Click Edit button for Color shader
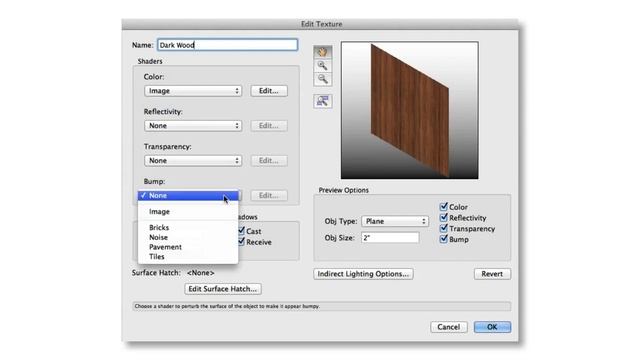The image size is (640, 360). [269, 91]
